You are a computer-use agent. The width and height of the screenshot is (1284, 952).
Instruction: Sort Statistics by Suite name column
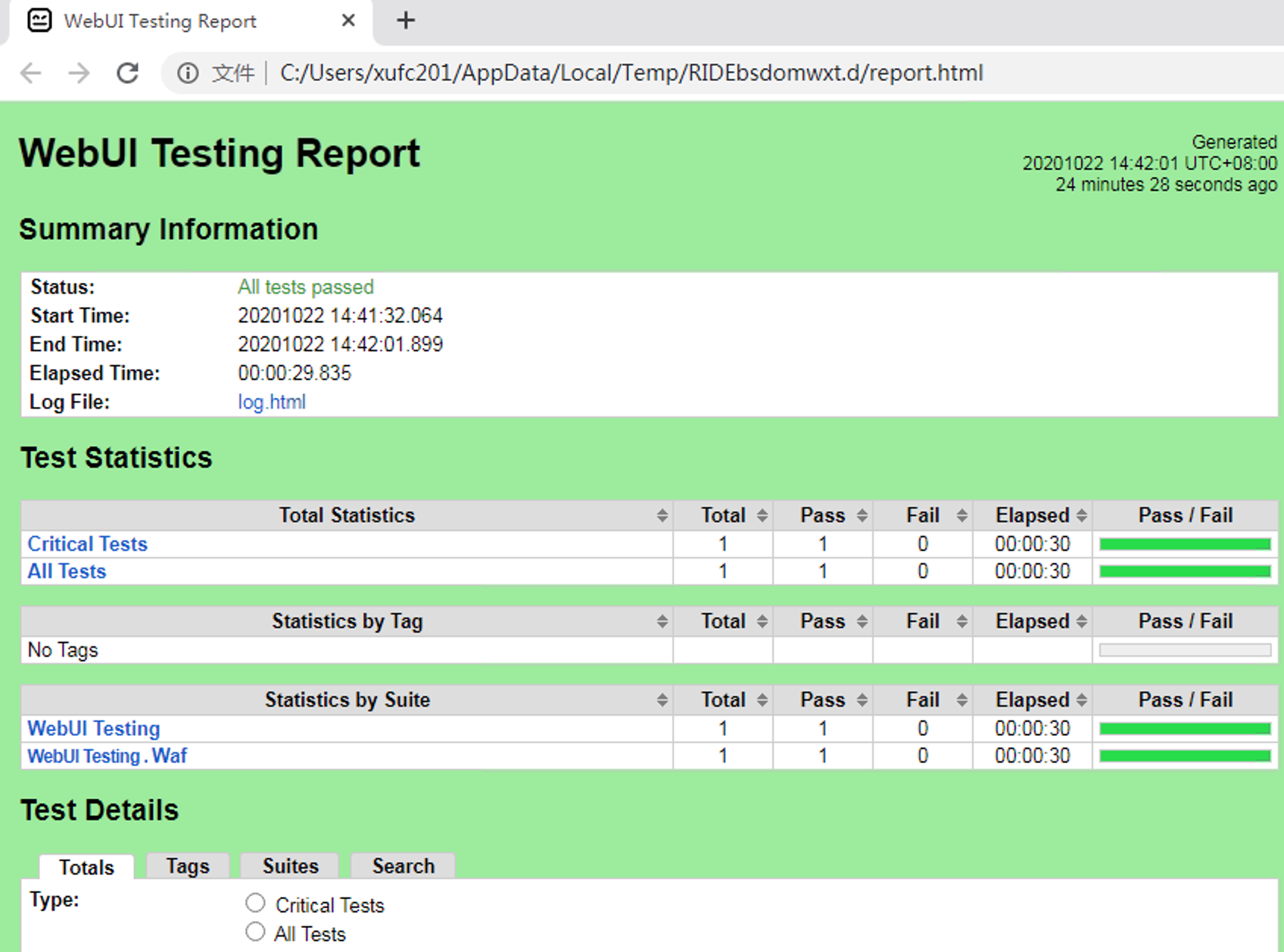pos(662,700)
